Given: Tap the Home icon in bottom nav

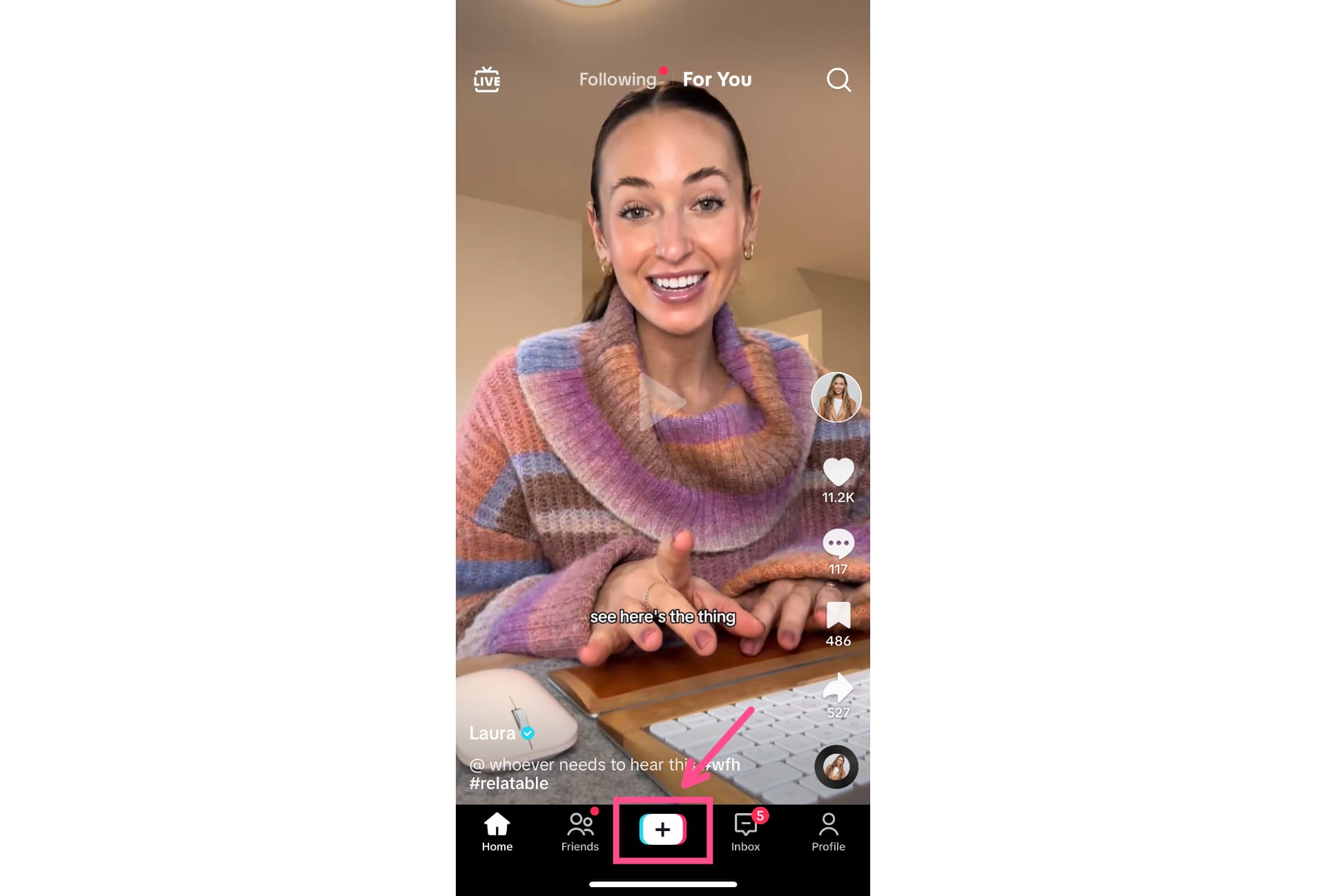Looking at the screenshot, I should tap(496, 831).
